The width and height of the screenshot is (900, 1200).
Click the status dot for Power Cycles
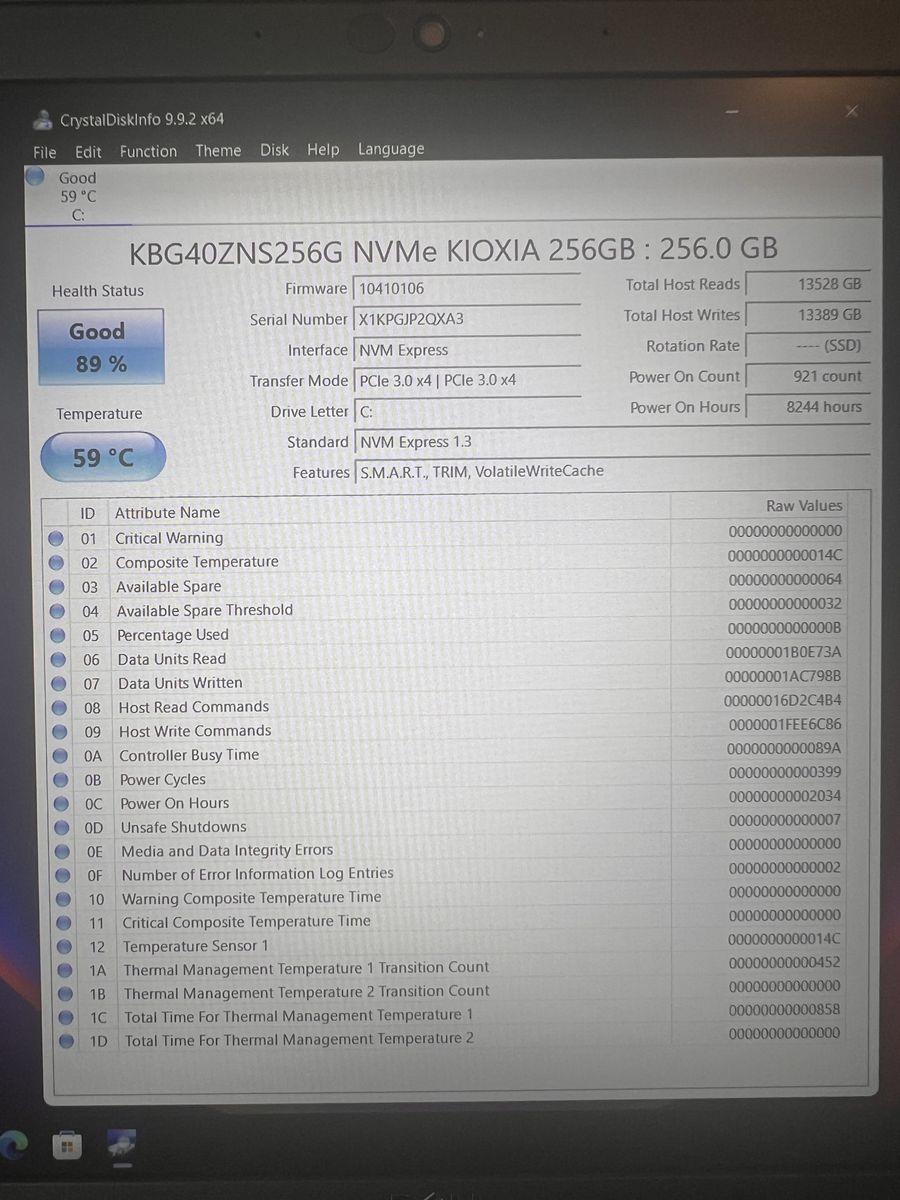click(x=61, y=779)
